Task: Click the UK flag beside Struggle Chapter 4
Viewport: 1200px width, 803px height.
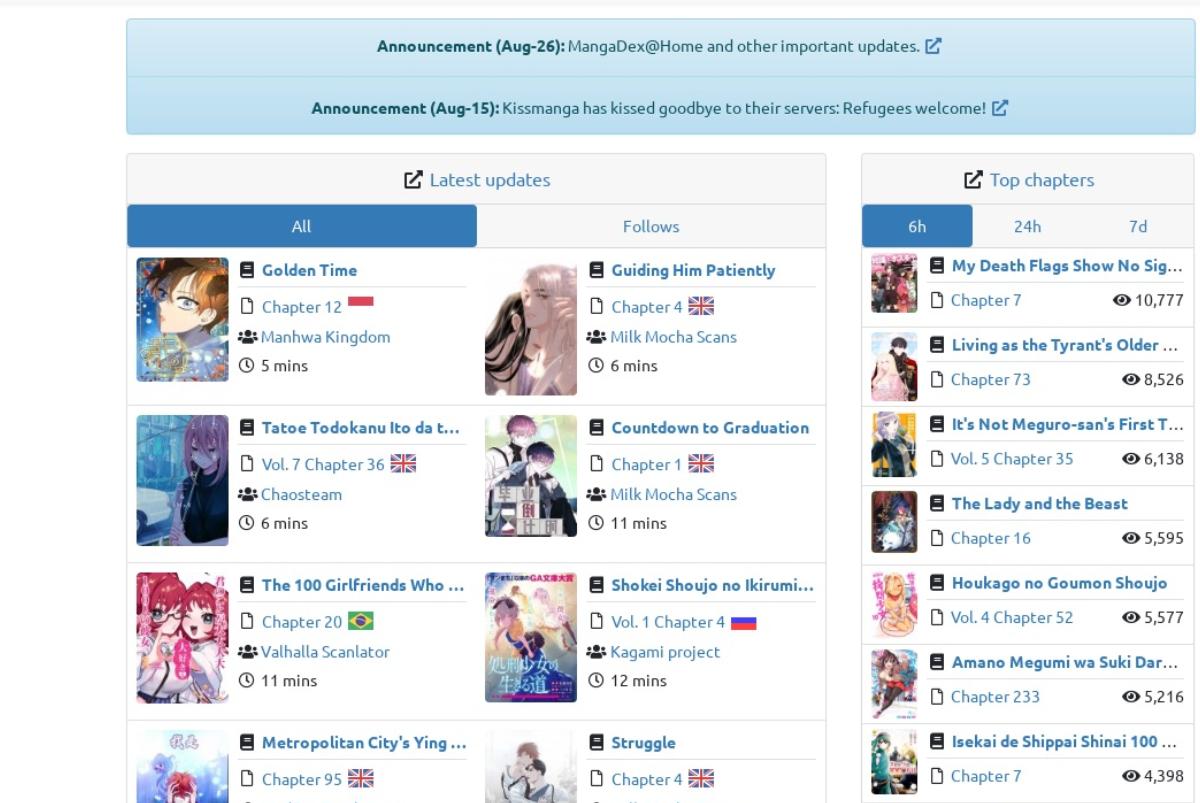Action: [701, 779]
